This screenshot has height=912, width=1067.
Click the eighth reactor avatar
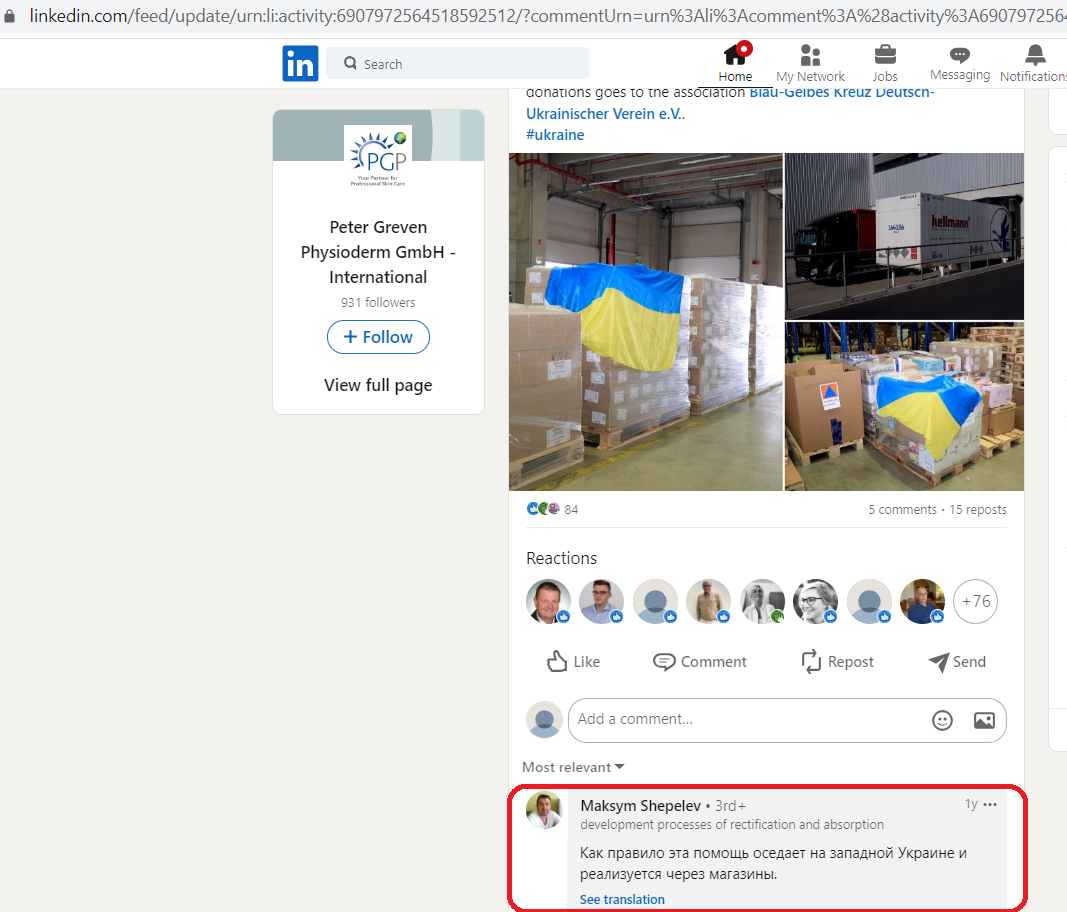click(x=922, y=602)
